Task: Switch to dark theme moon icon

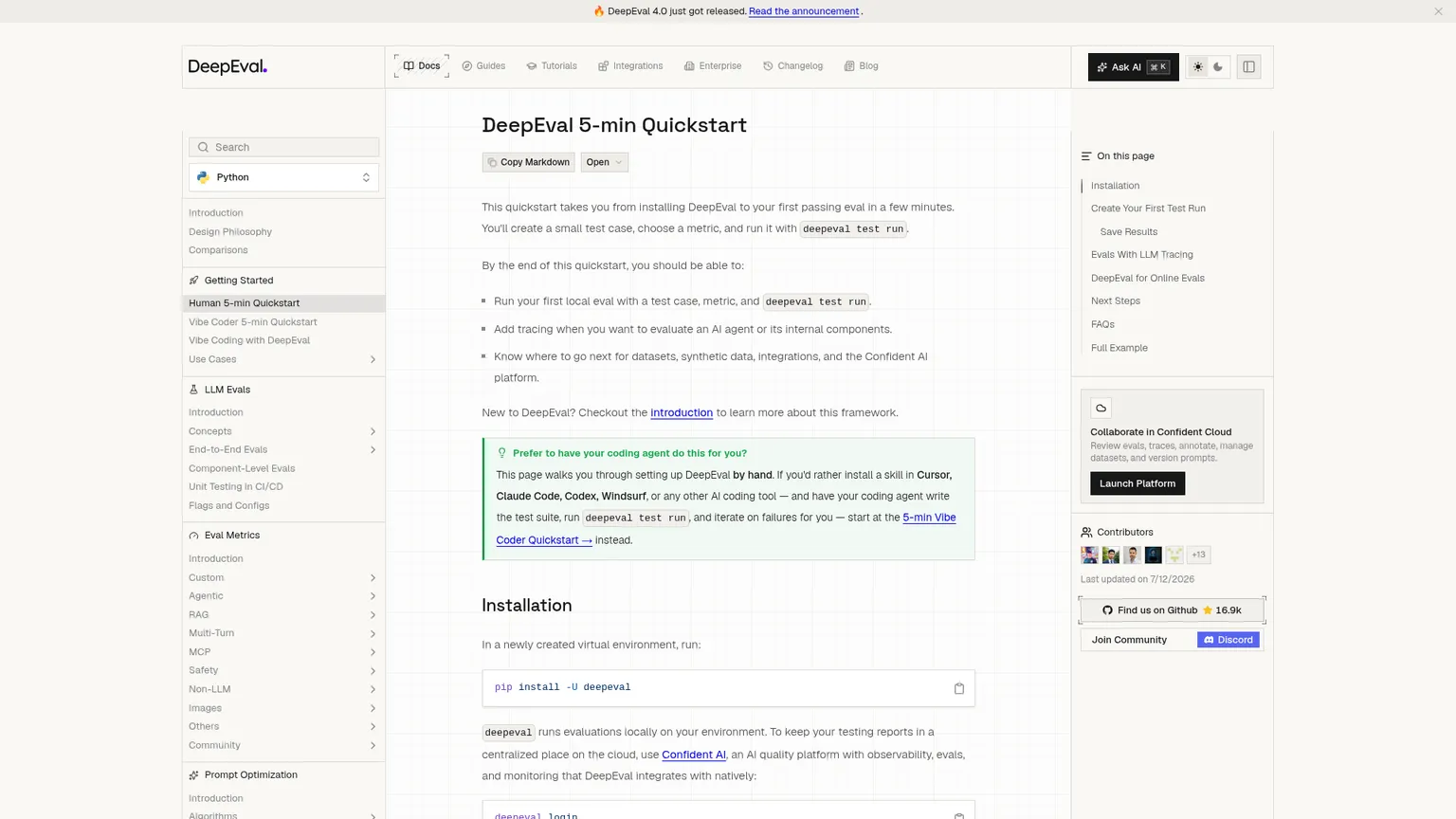Action: [1218, 67]
